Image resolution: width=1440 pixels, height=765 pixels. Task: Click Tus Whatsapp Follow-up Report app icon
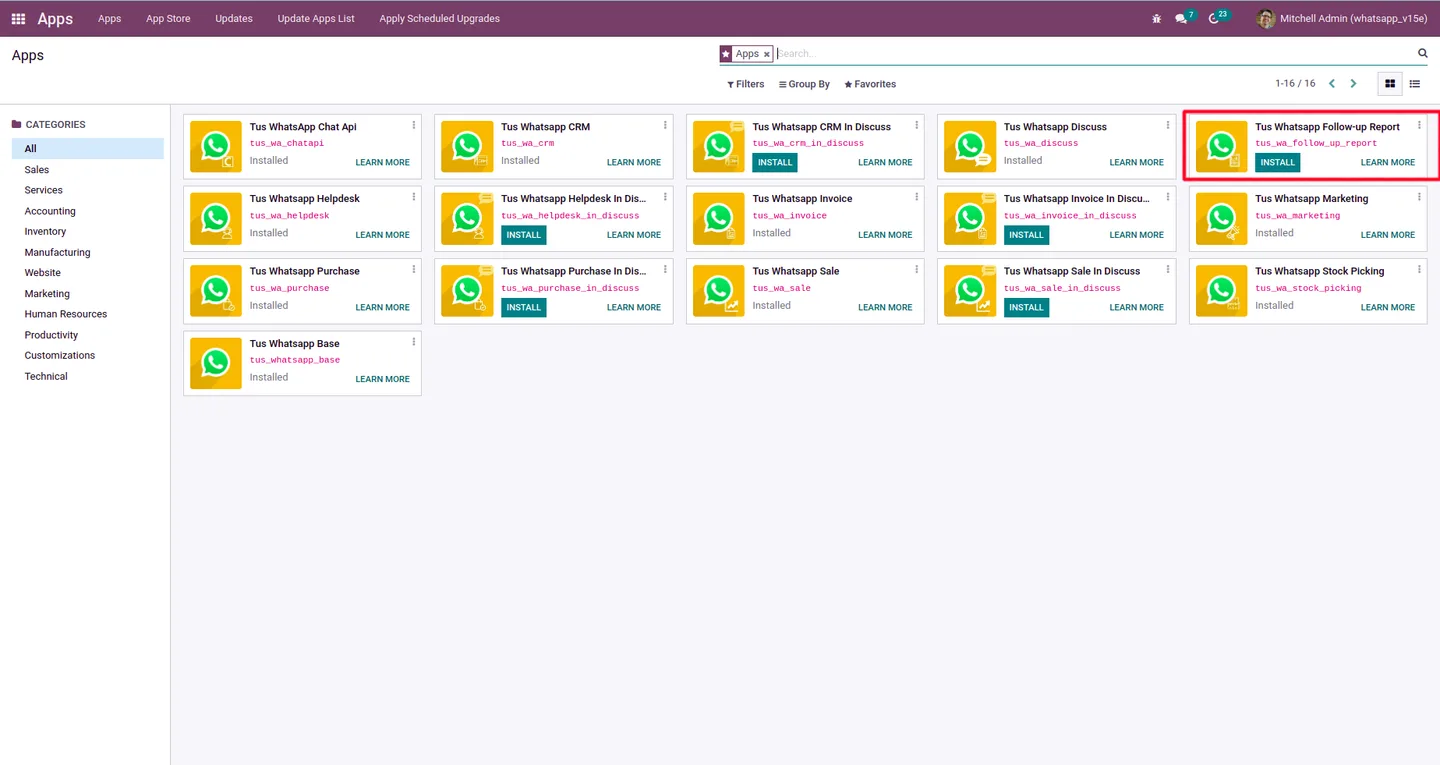click(x=1222, y=147)
